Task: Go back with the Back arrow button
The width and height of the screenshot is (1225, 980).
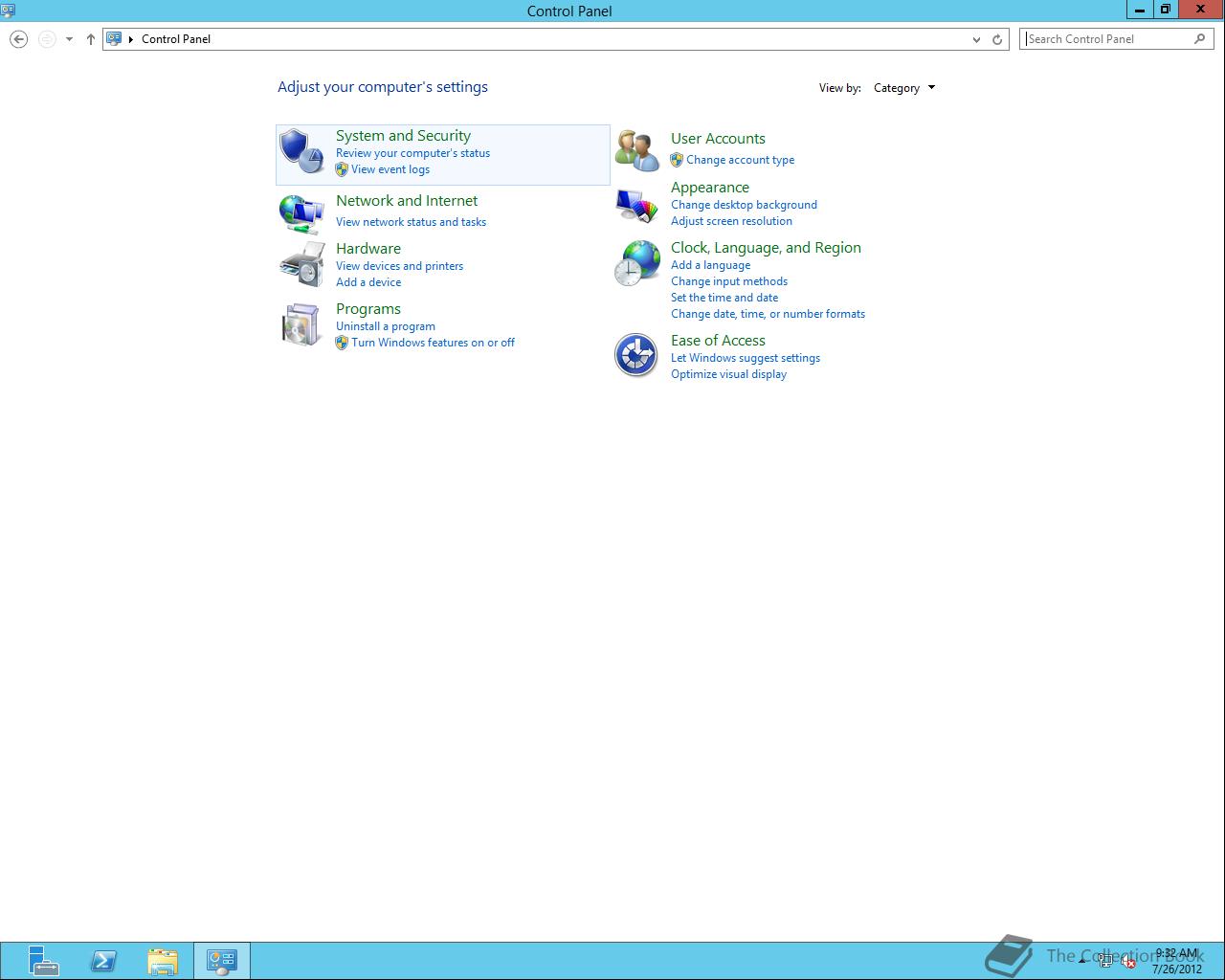Action: point(18,39)
